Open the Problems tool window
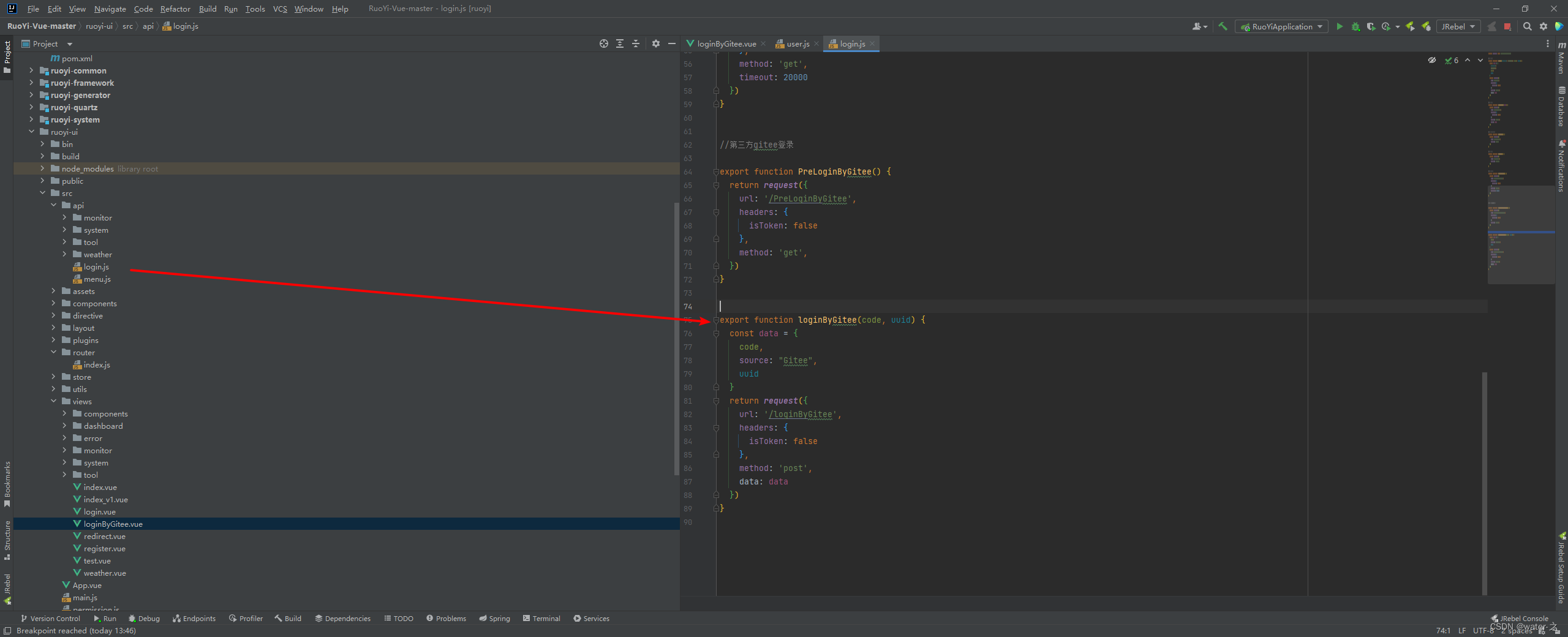The image size is (1568, 637). point(446,619)
